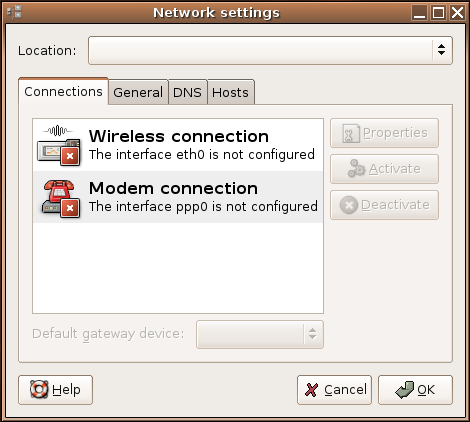
Task: Switch to the DNS tab
Action: [x=187, y=92]
